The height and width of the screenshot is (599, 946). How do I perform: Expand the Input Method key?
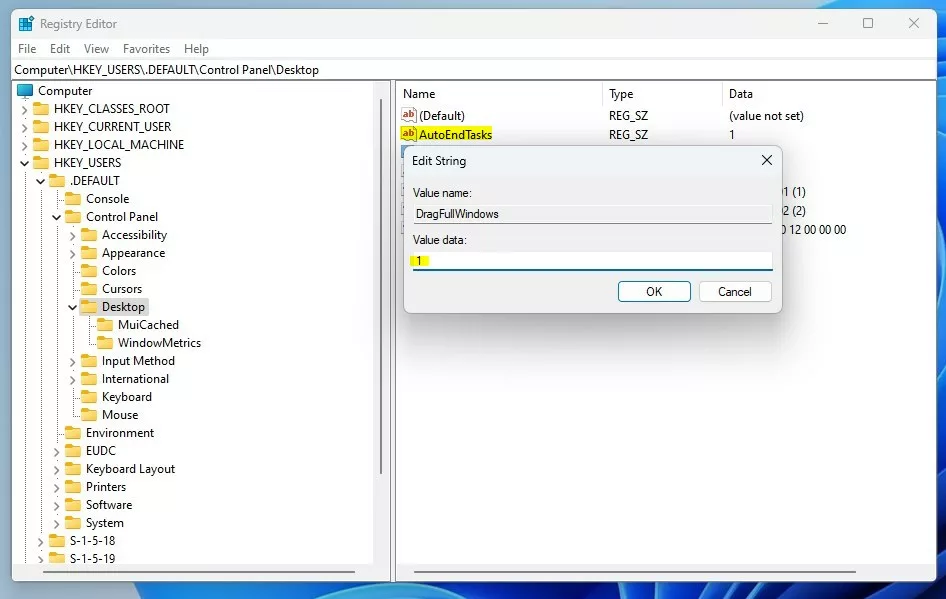click(x=72, y=362)
